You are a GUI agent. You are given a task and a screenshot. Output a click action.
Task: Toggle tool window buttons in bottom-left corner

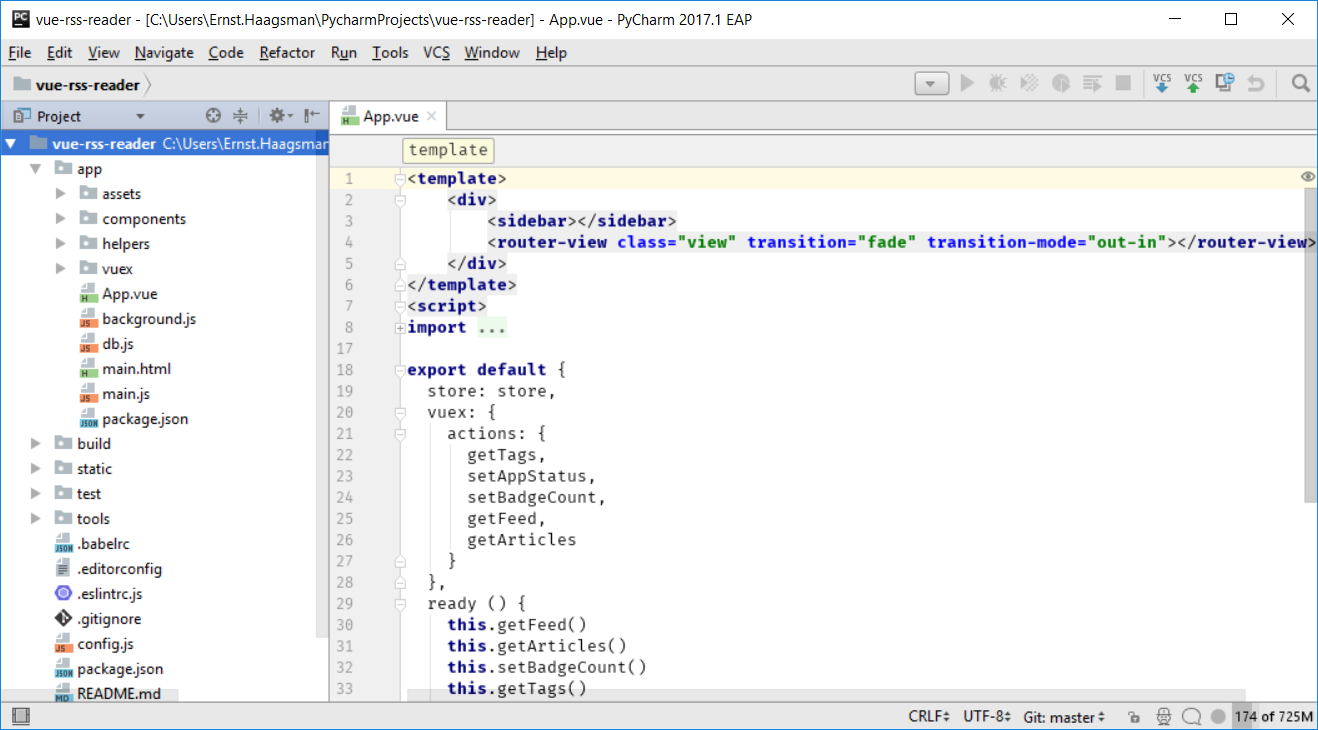[20, 717]
